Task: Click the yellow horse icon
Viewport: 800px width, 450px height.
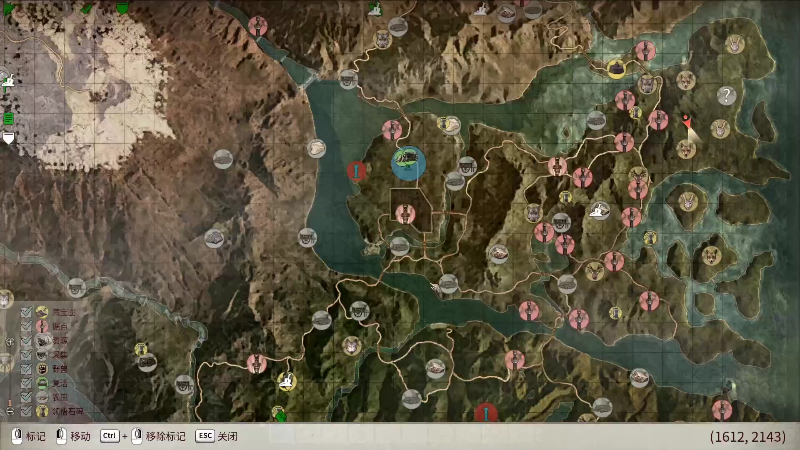Action: click(287, 381)
